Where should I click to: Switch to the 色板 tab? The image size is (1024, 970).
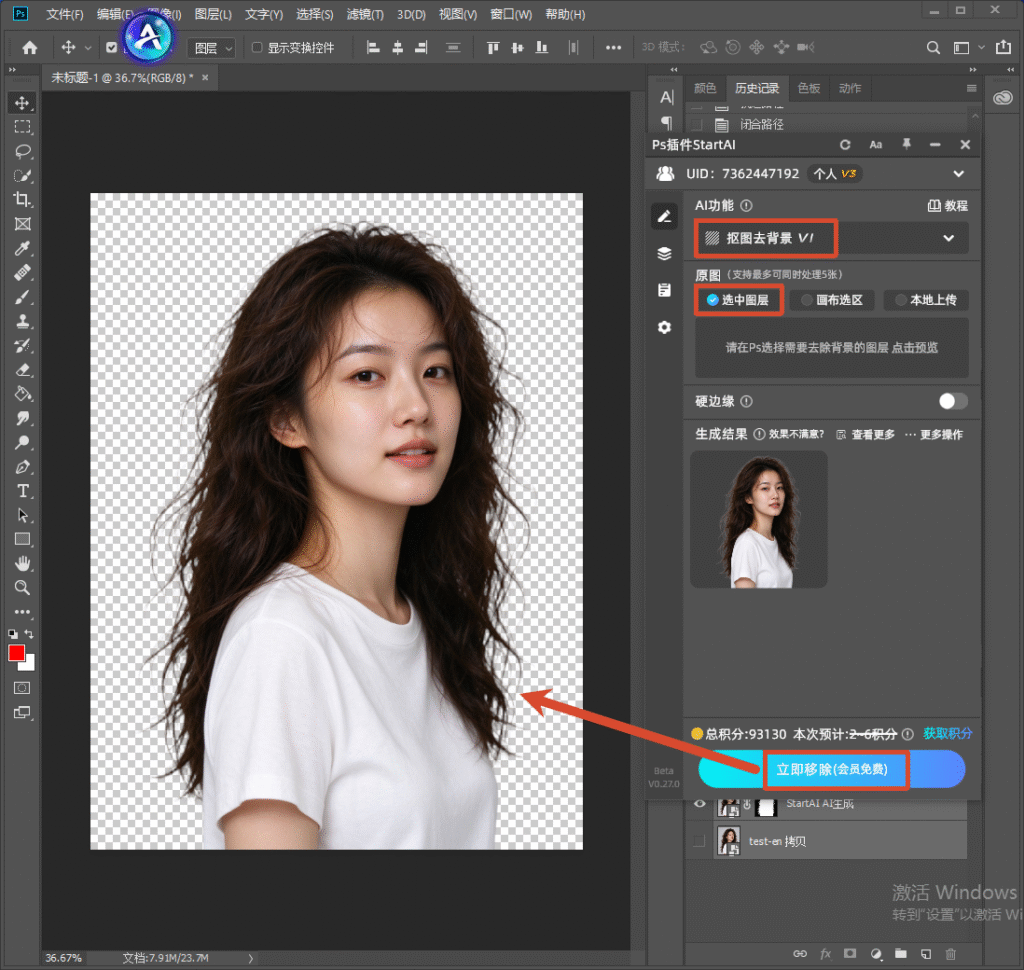coord(808,88)
